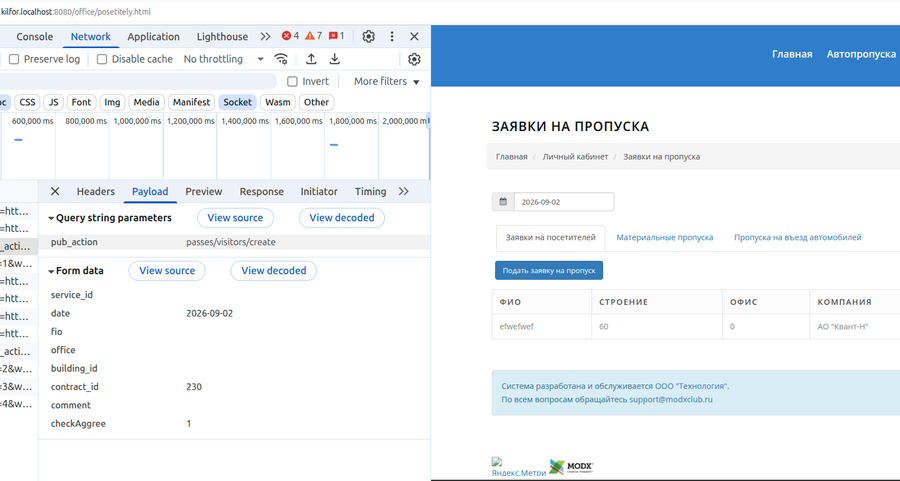
Task: Click the red errors count badge
Action: point(290,36)
